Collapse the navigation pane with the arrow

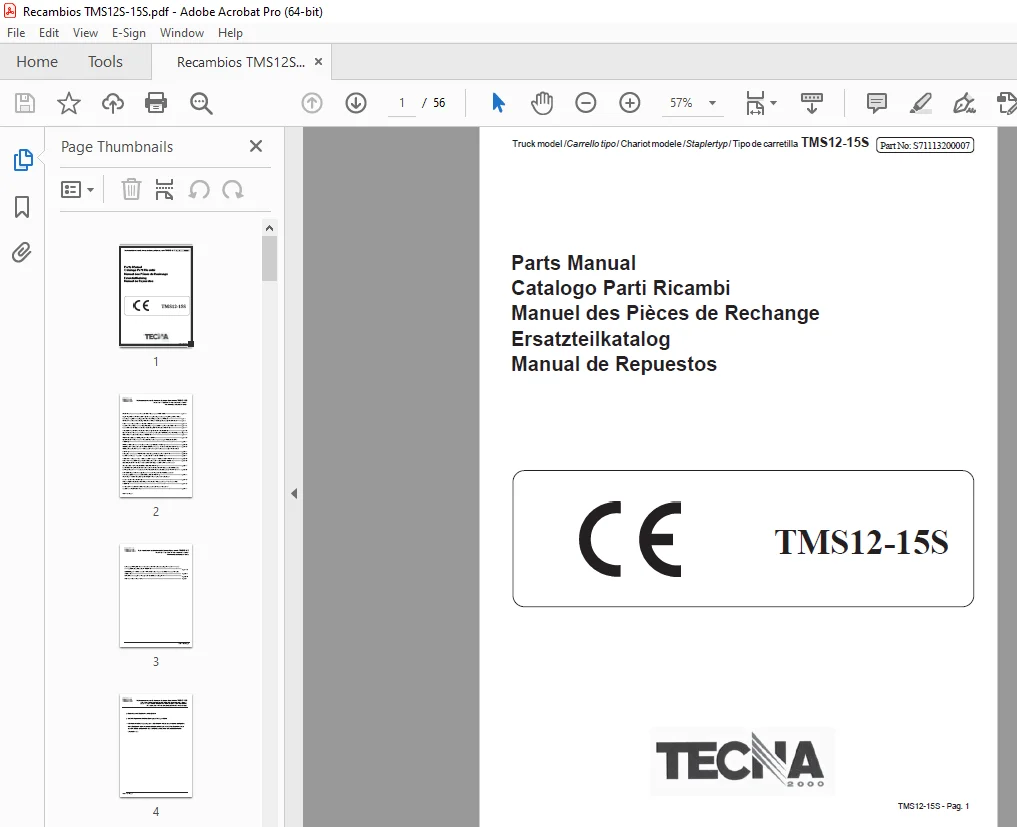click(294, 494)
